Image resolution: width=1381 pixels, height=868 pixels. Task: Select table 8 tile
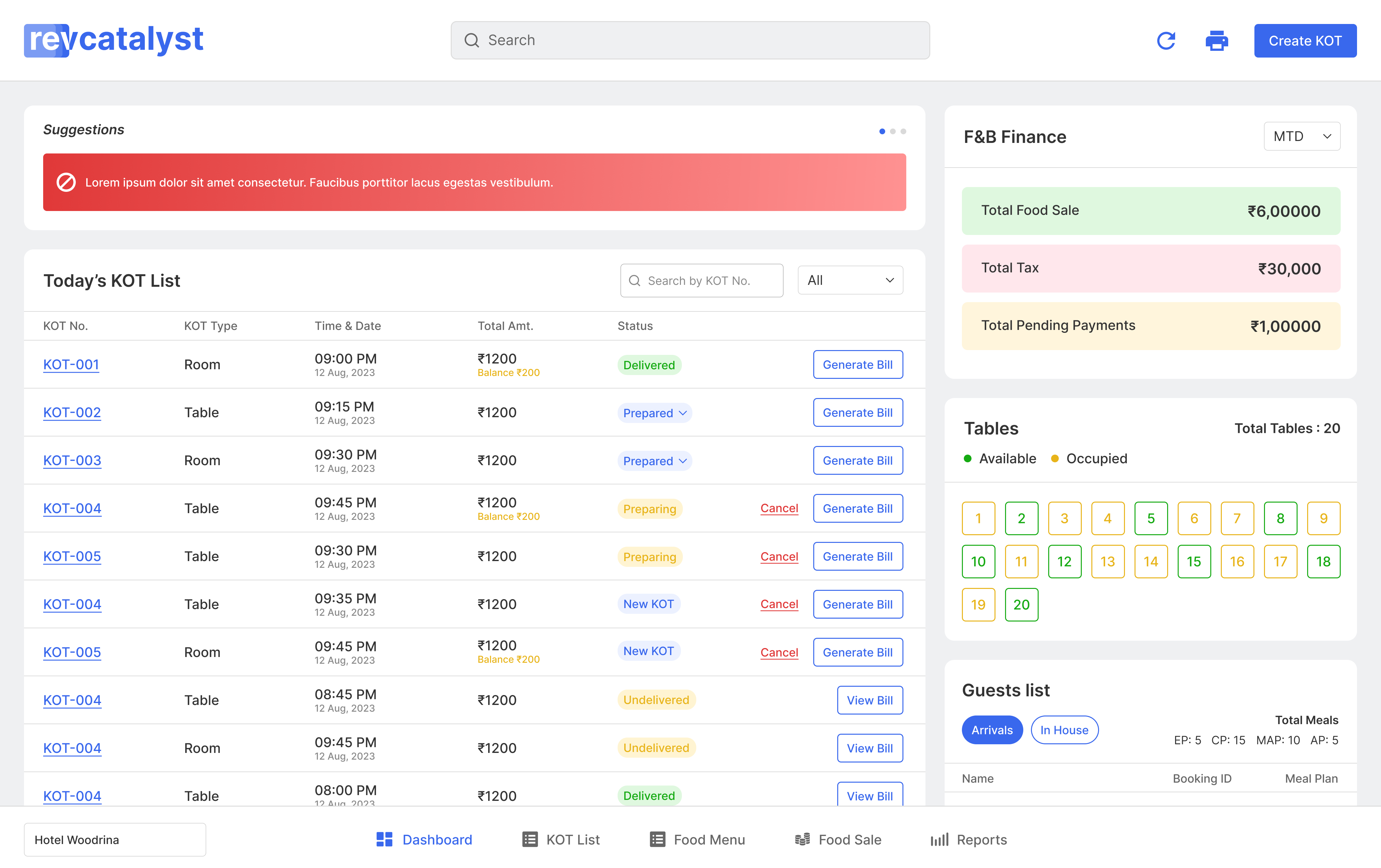(1281, 519)
